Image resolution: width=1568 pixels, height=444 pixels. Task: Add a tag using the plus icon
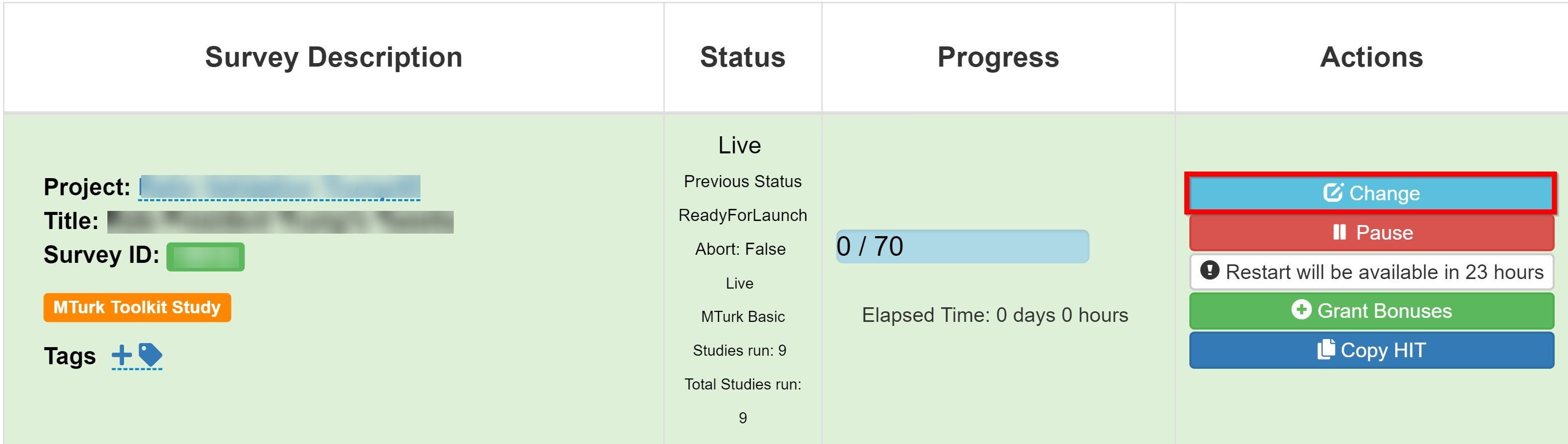[x=122, y=355]
